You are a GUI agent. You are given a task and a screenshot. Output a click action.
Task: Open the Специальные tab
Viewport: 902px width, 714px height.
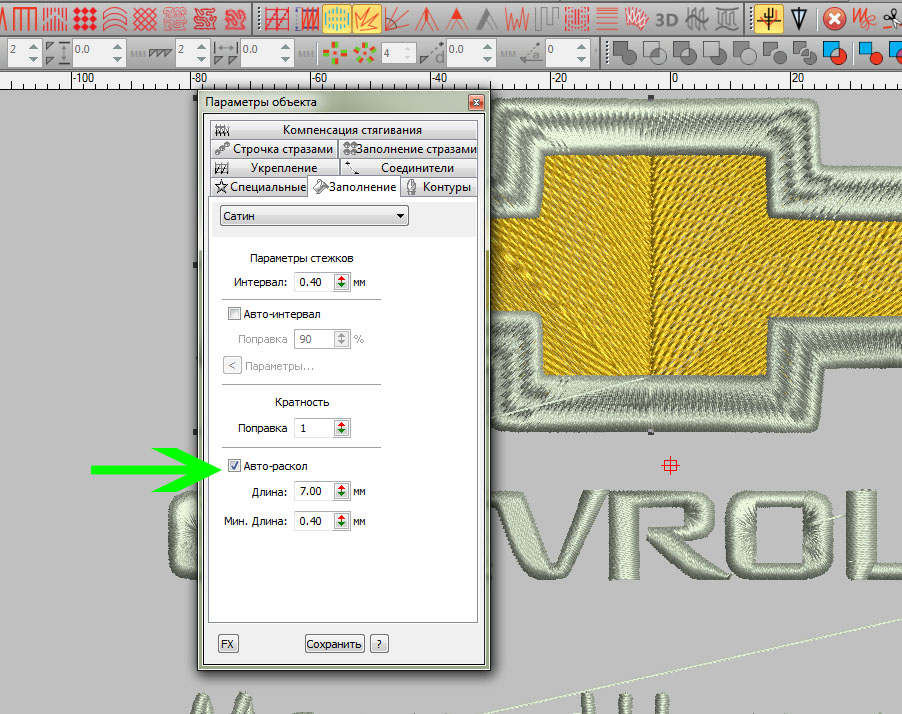[x=259, y=187]
